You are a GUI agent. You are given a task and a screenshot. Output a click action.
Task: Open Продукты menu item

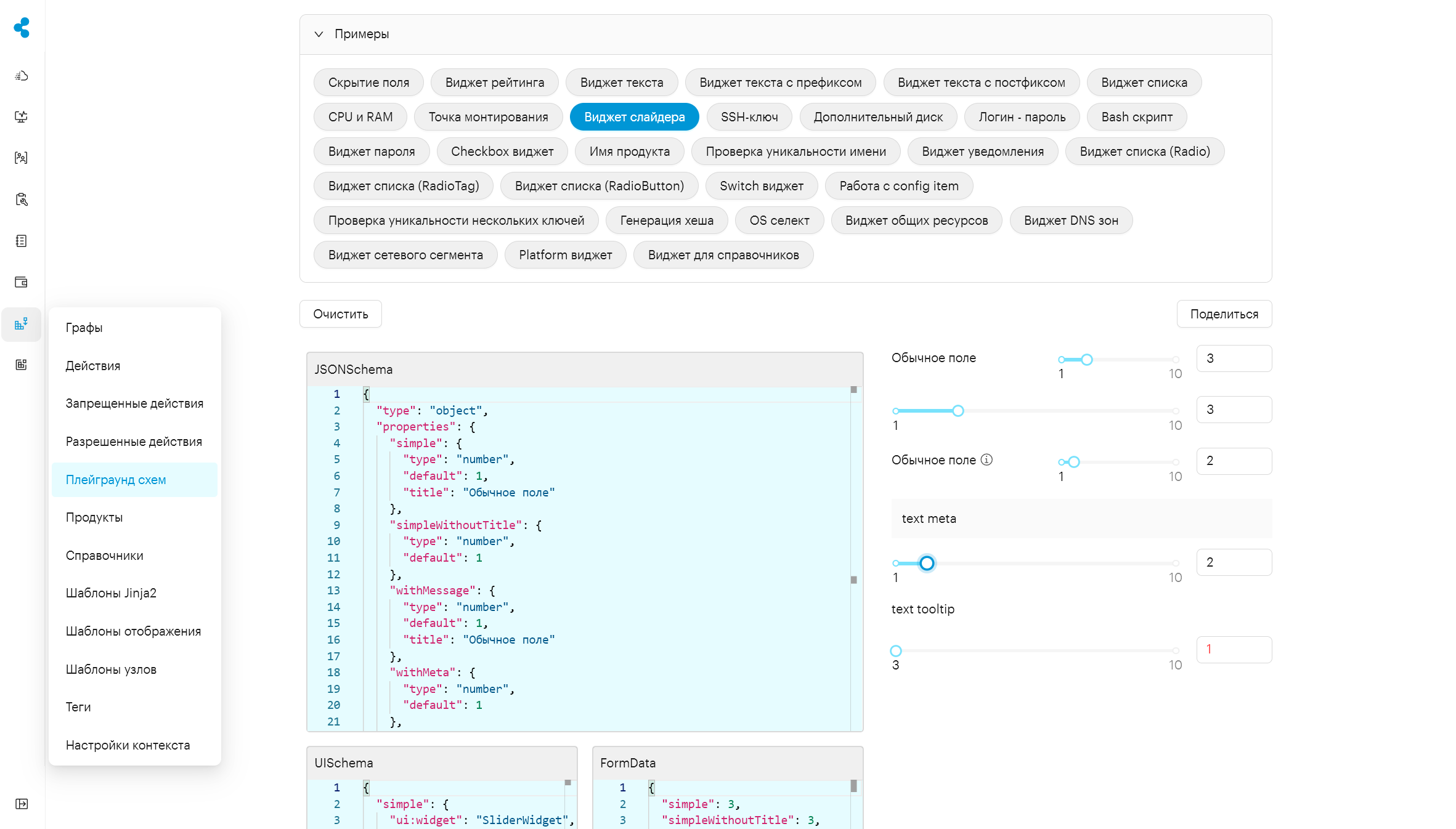point(135,517)
